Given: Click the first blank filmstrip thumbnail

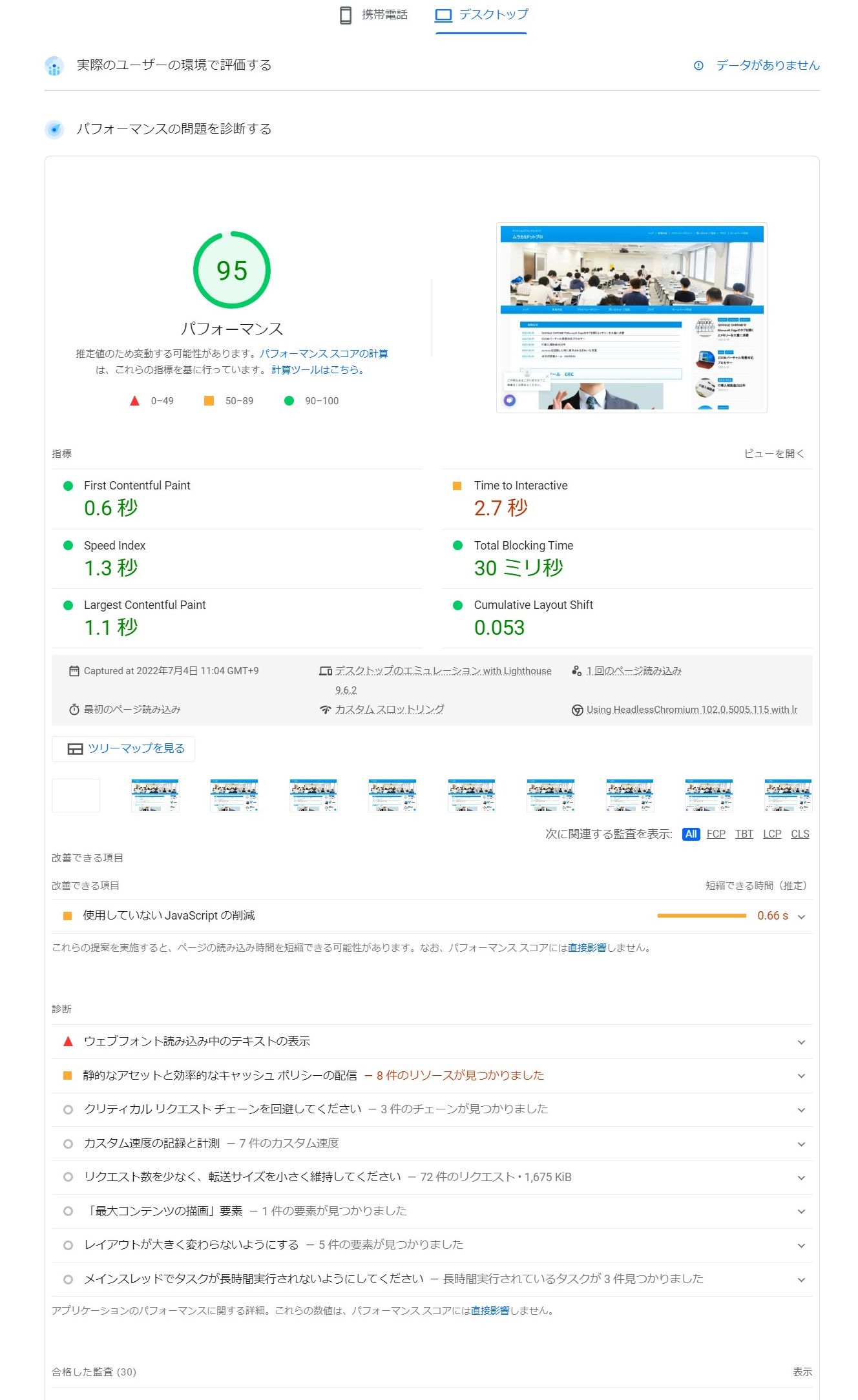Looking at the screenshot, I should (x=76, y=795).
